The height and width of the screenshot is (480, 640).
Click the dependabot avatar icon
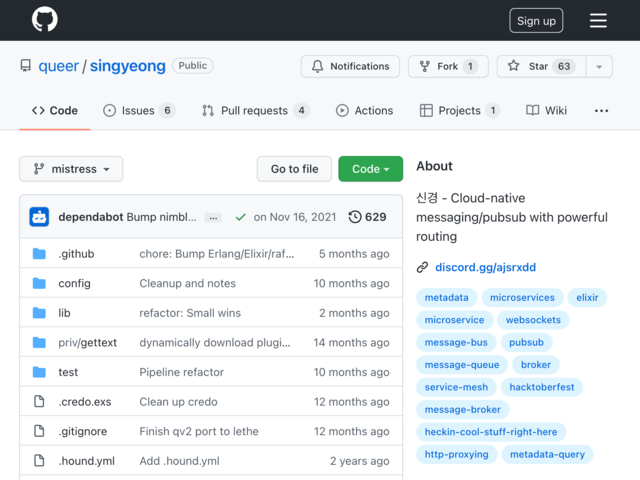39,217
